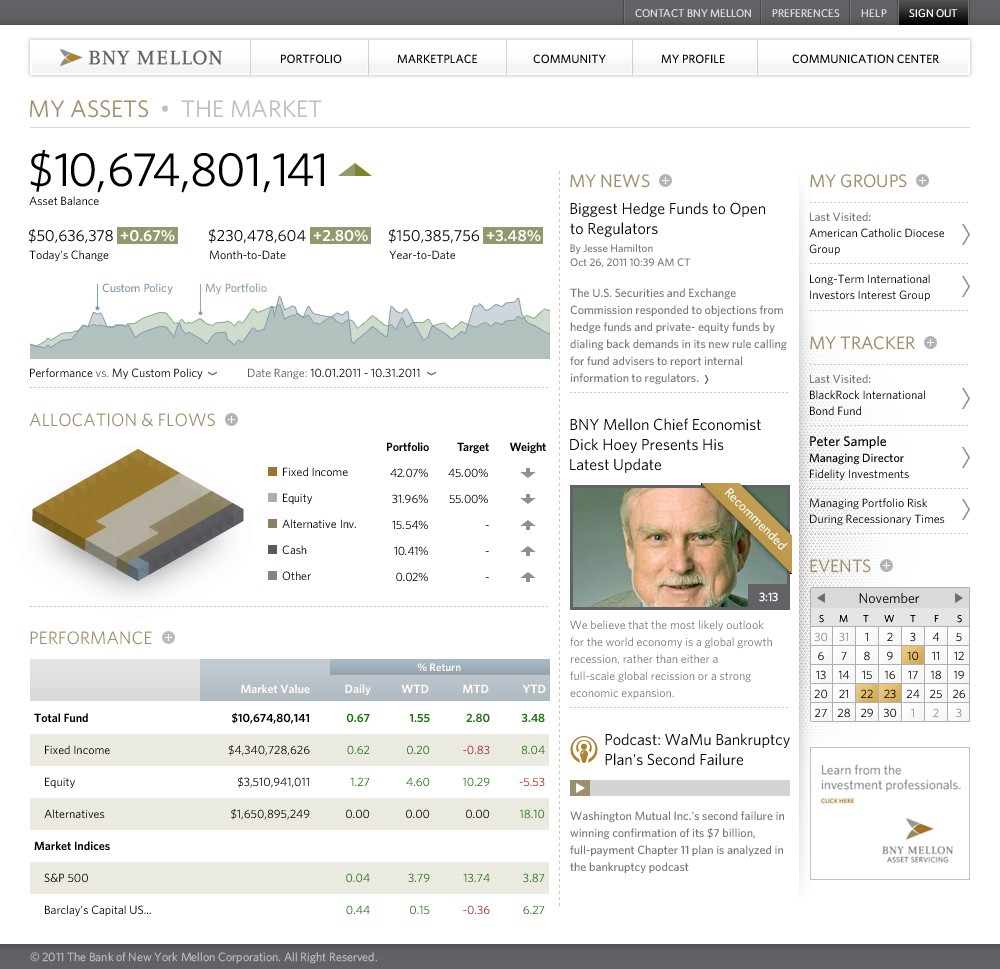Expand My Groups with plus icon
This screenshot has width=1000, height=969.
922,181
